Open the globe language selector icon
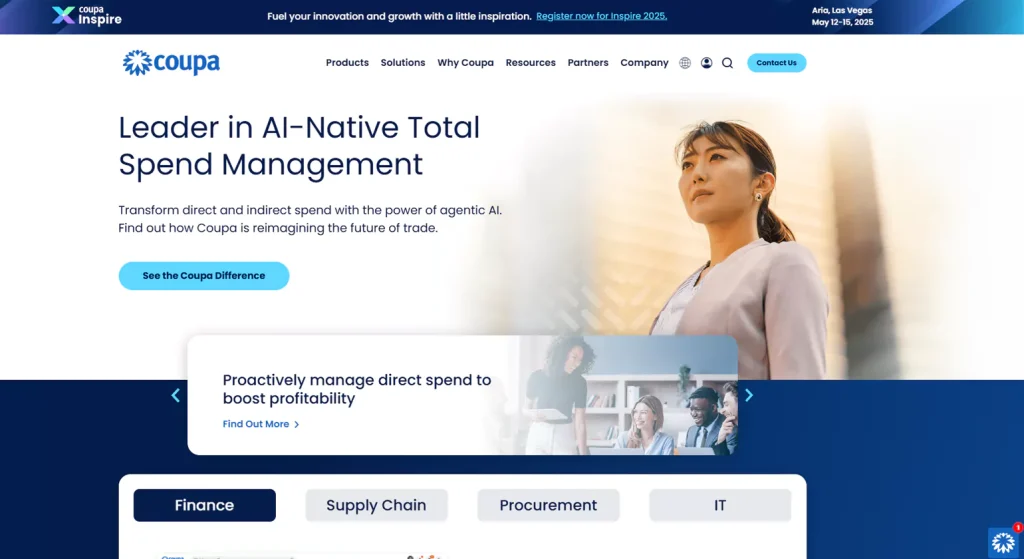 point(685,63)
